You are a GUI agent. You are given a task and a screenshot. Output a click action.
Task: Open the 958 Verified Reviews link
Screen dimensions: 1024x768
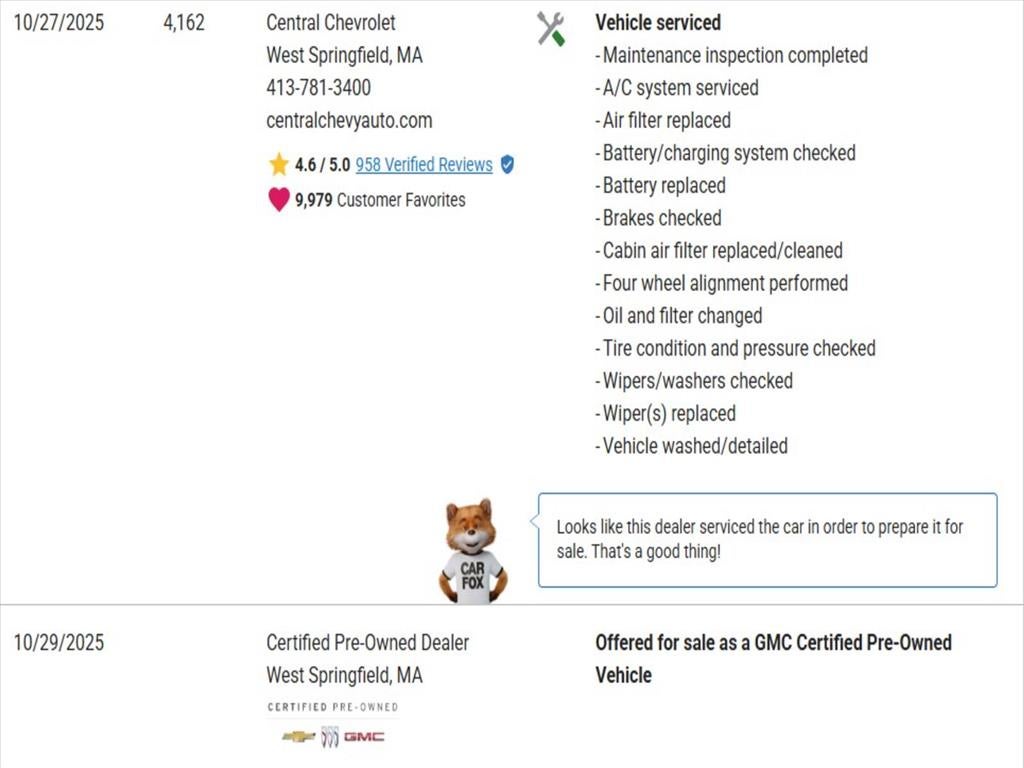pos(424,165)
